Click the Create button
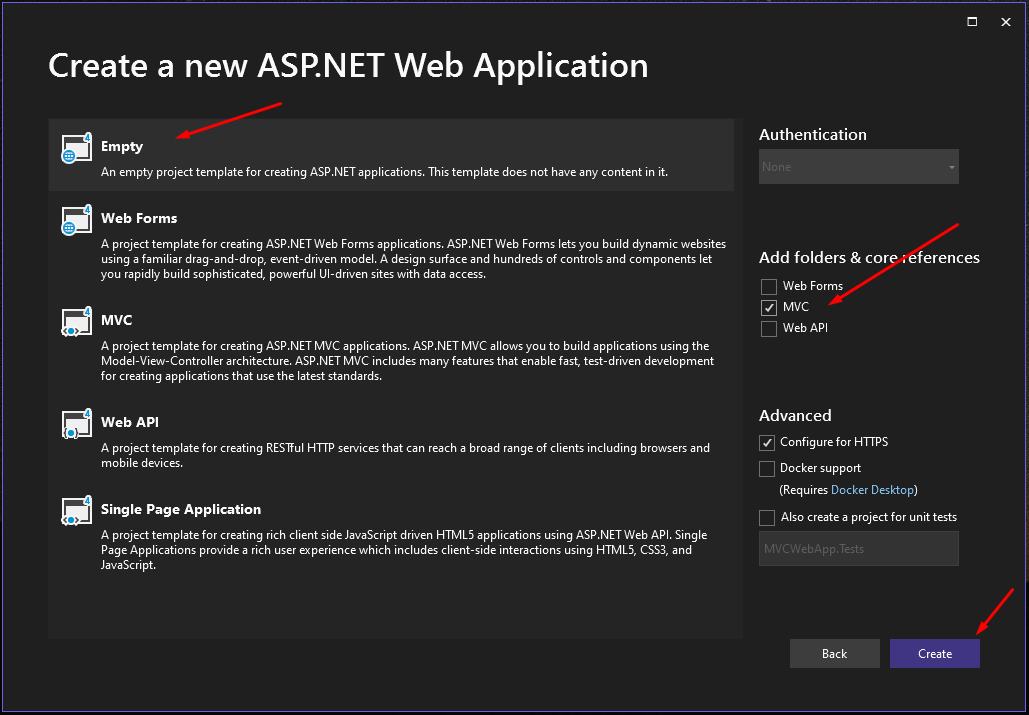1029x715 pixels. click(934, 653)
